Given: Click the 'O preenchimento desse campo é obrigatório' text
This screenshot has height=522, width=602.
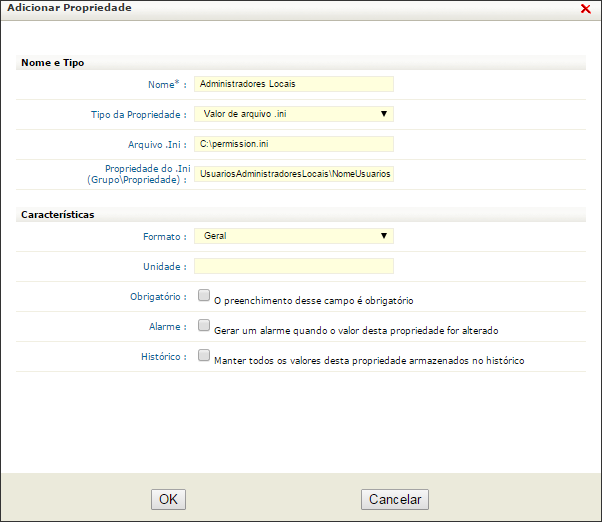Looking at the screenshot, I should 314,301.
